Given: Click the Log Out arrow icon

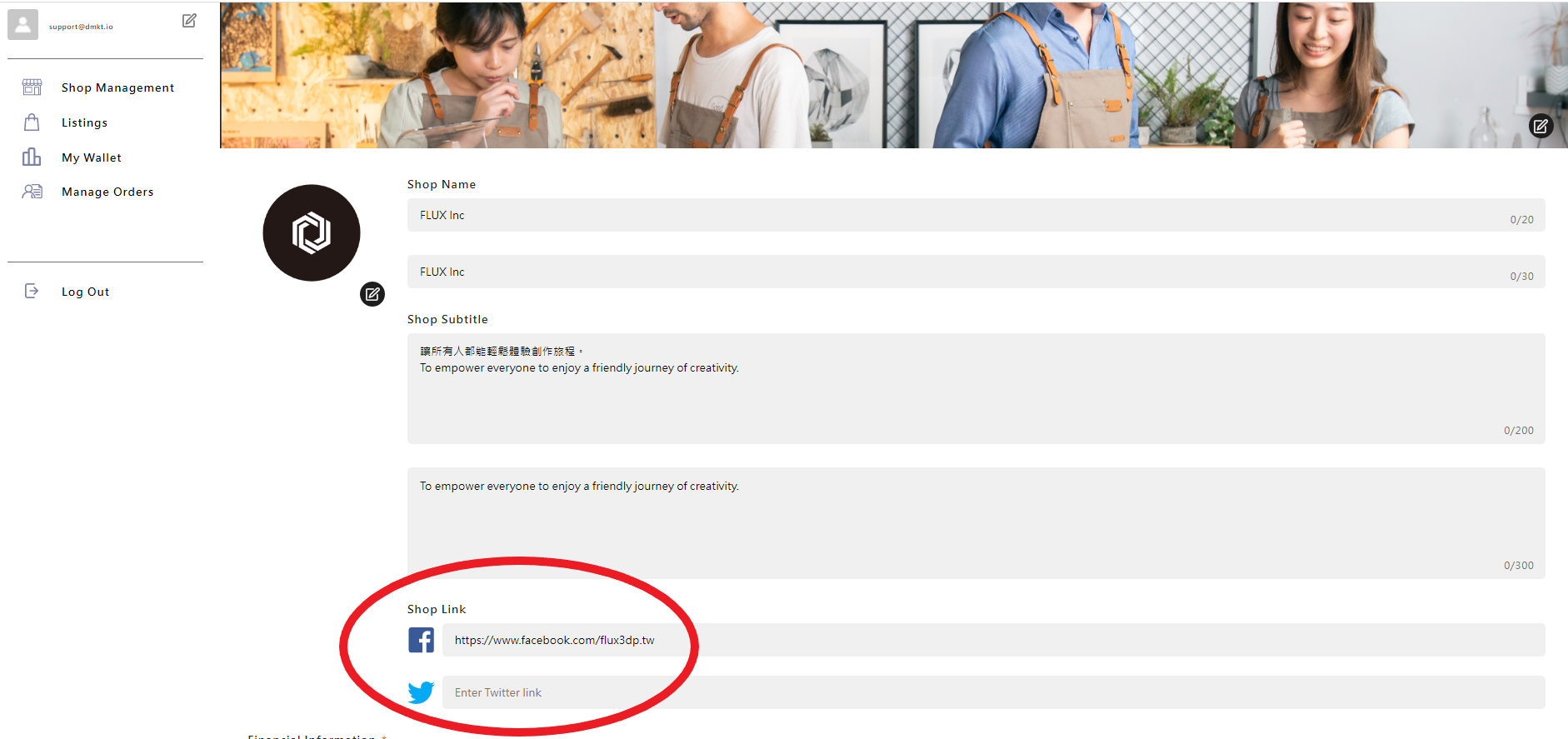Looking at the screenshot, I should [x=32, y=291].
